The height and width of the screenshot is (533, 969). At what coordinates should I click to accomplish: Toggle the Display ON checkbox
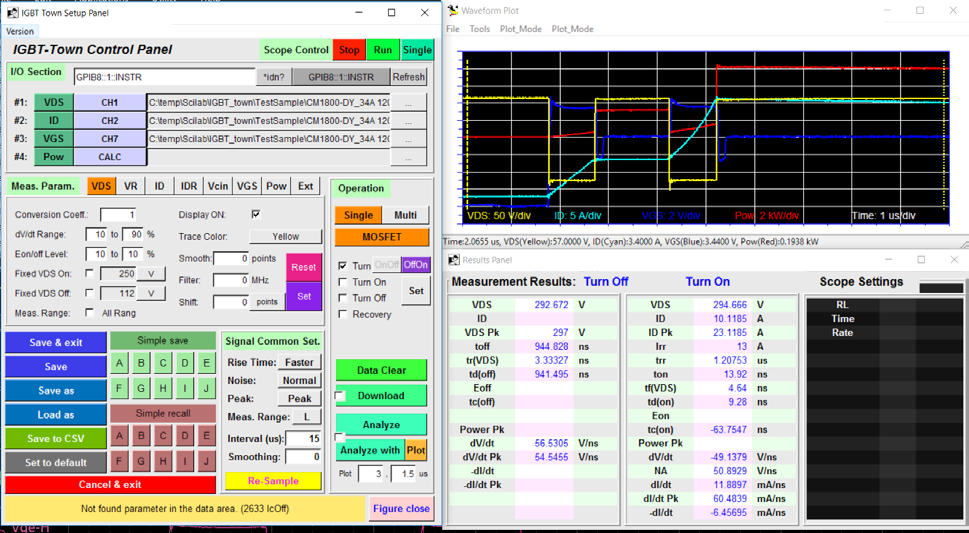(256, 215)
